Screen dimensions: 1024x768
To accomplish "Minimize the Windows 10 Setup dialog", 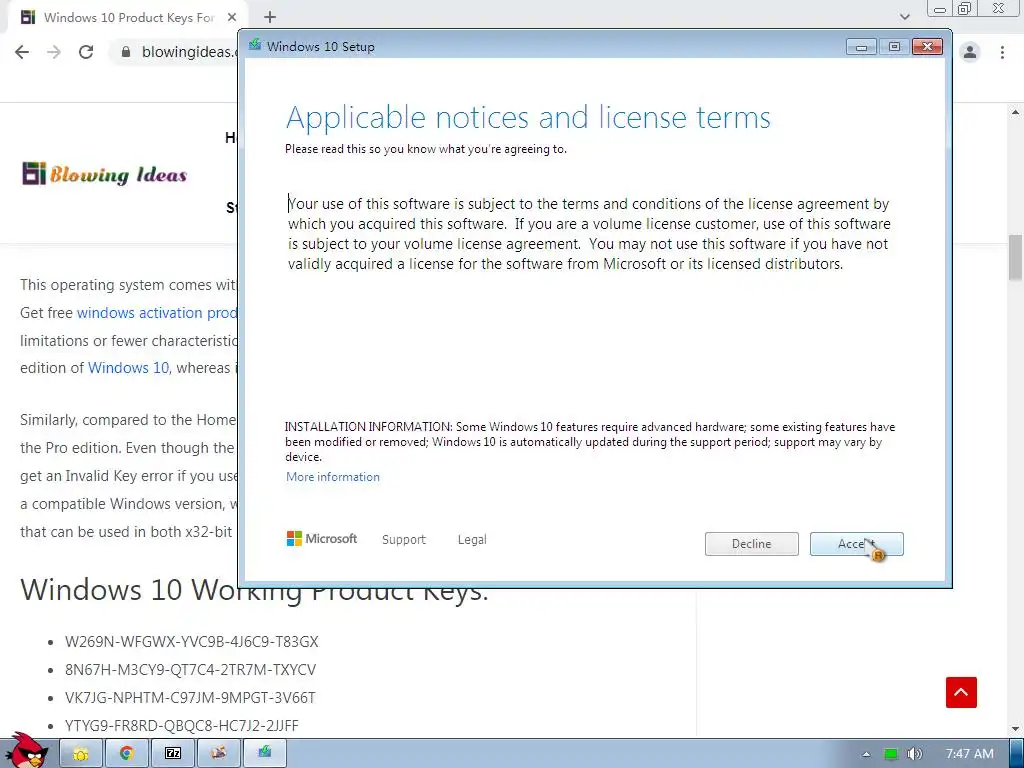I will [x=861, y=47].
